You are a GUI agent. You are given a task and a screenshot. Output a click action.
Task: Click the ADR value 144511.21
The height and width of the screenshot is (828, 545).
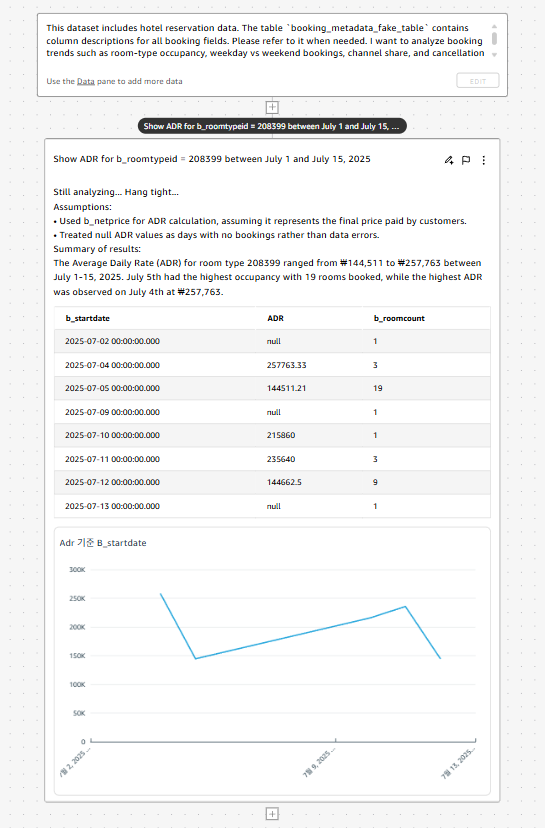(x=286, y=388)
